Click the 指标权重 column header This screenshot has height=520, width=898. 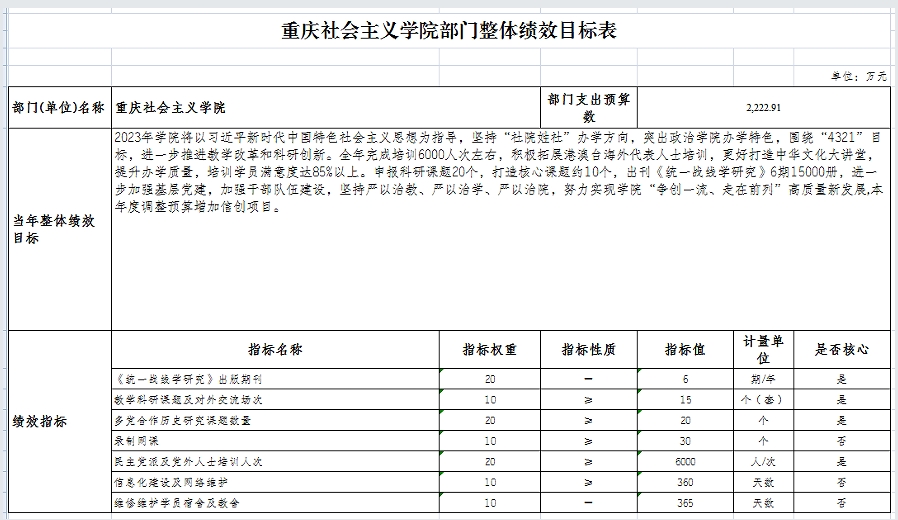pyautogui.click(x=490, y=349)
